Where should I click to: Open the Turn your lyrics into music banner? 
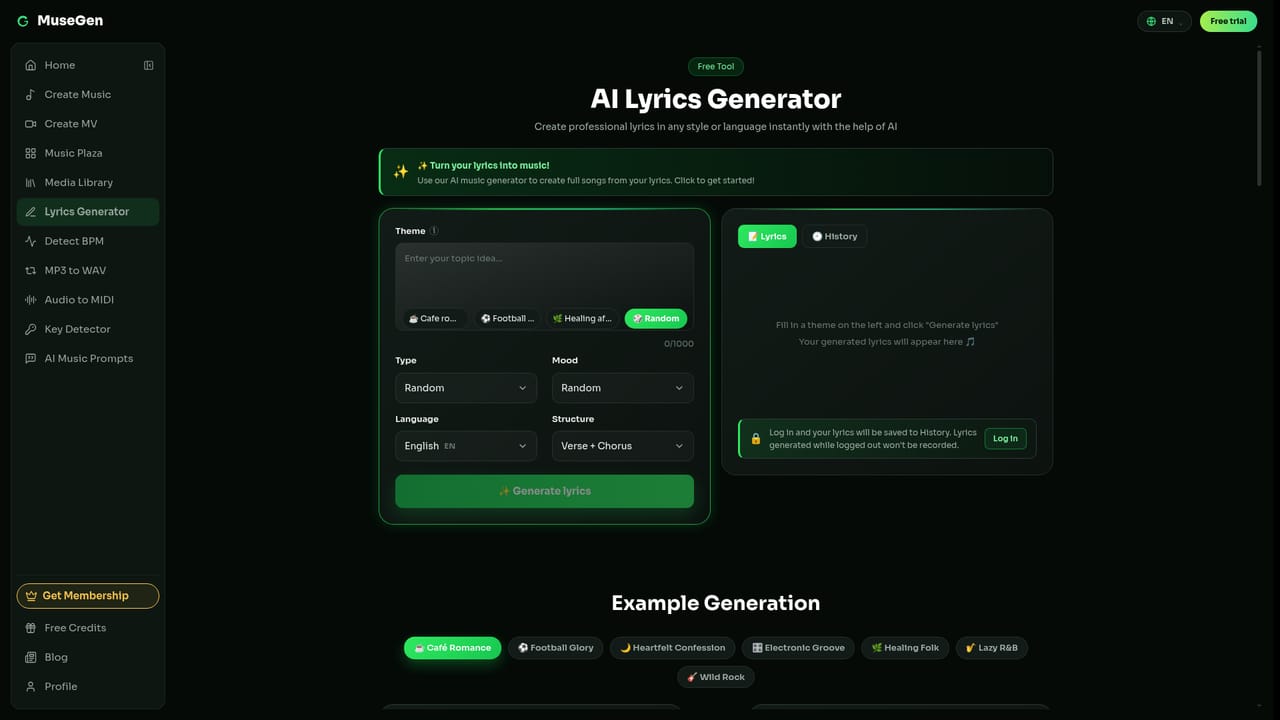(x=716, y=172)
